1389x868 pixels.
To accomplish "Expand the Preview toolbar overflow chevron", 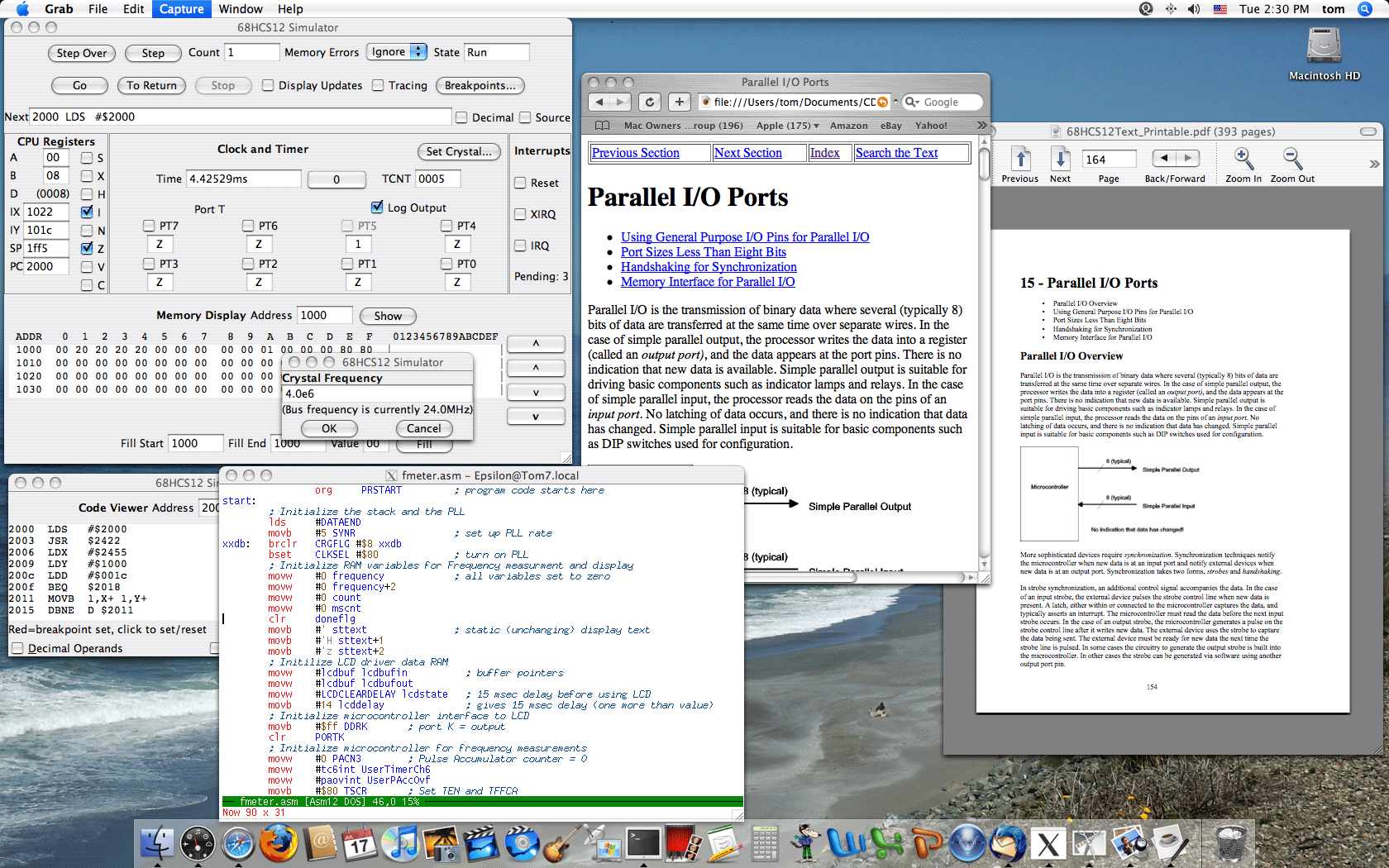I will pyautogui.click(x=1374, y=164).
